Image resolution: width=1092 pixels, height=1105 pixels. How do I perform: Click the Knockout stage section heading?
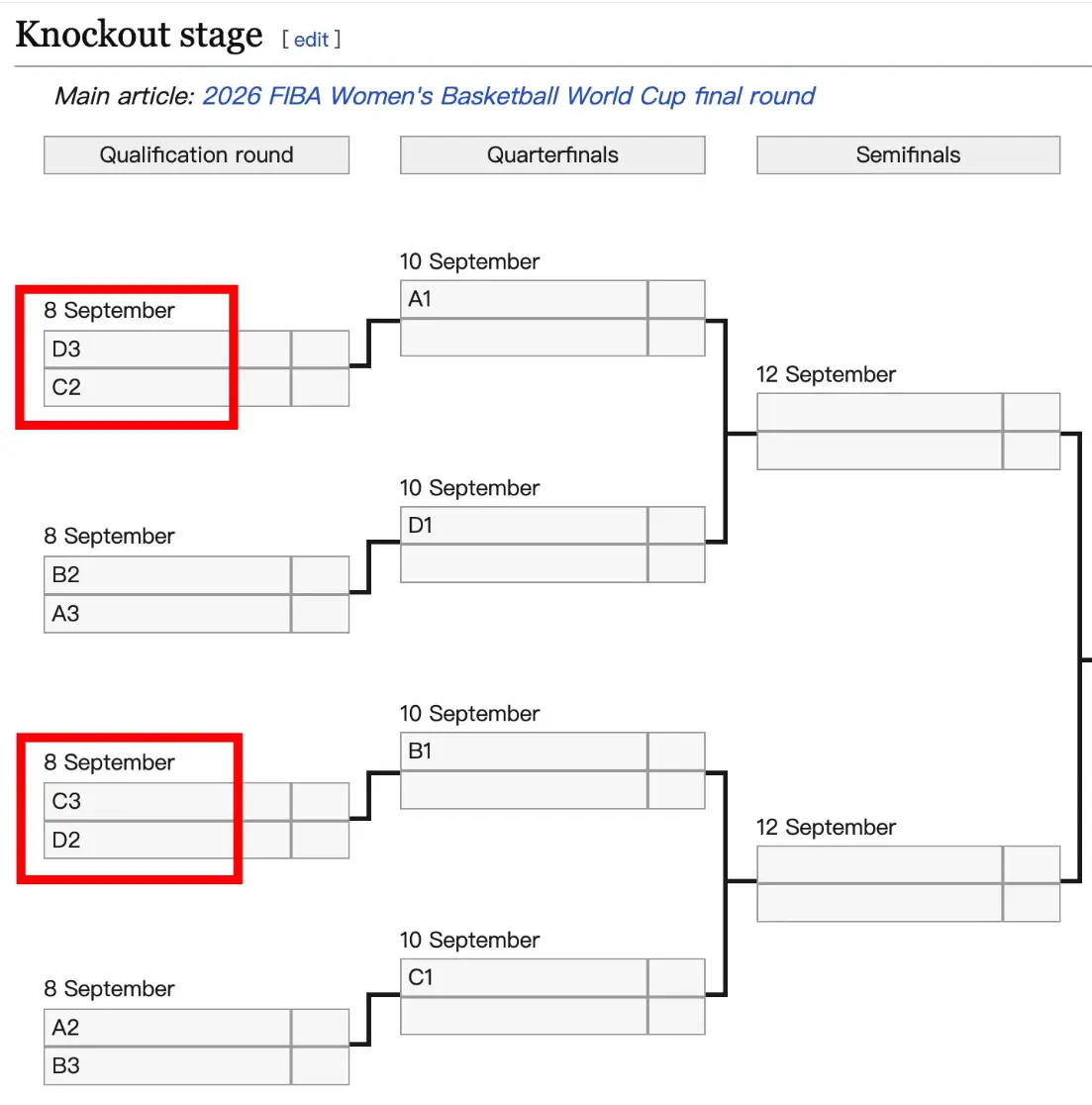140,35
